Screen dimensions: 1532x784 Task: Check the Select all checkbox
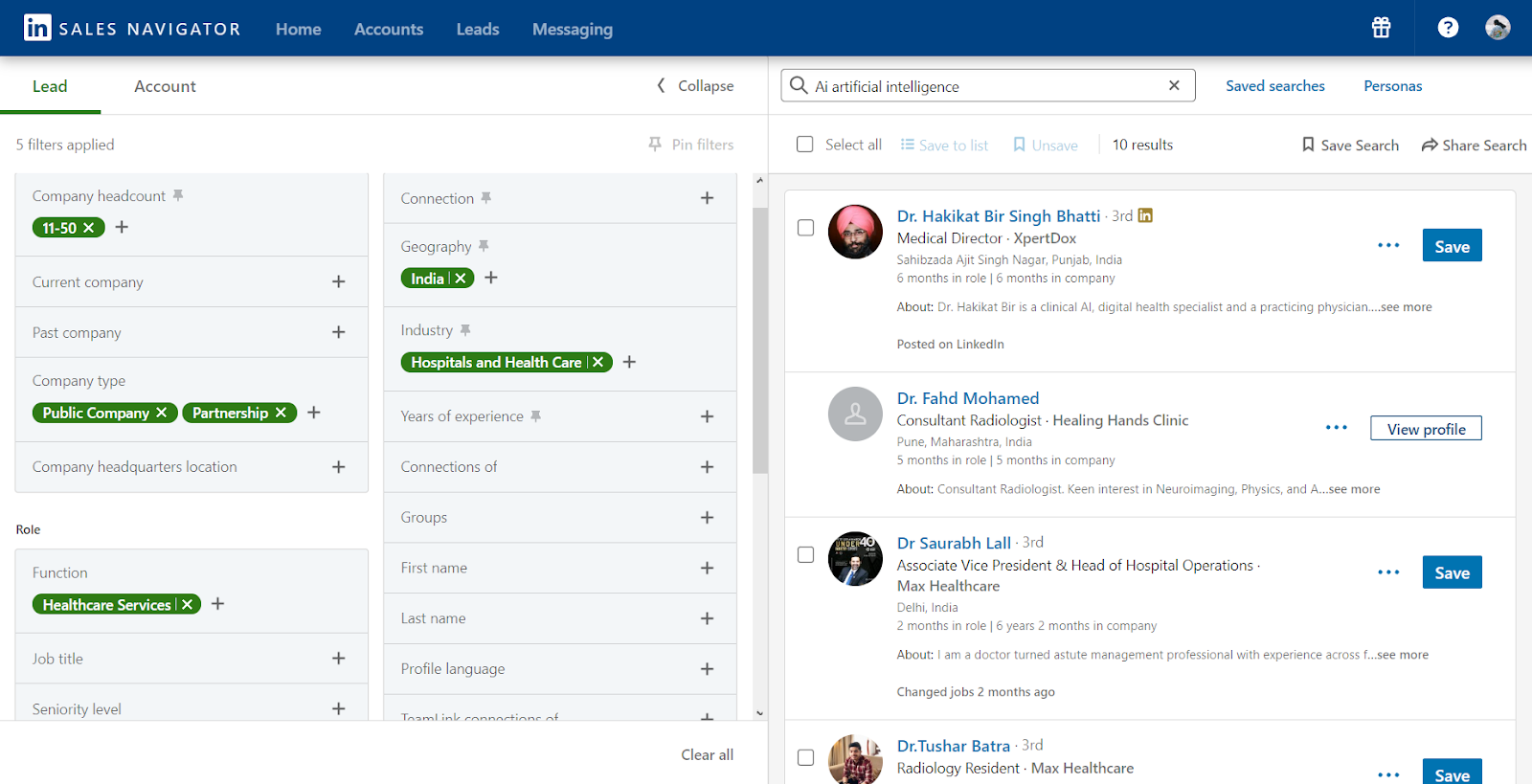pyautogui.click(x=805, y=145)
